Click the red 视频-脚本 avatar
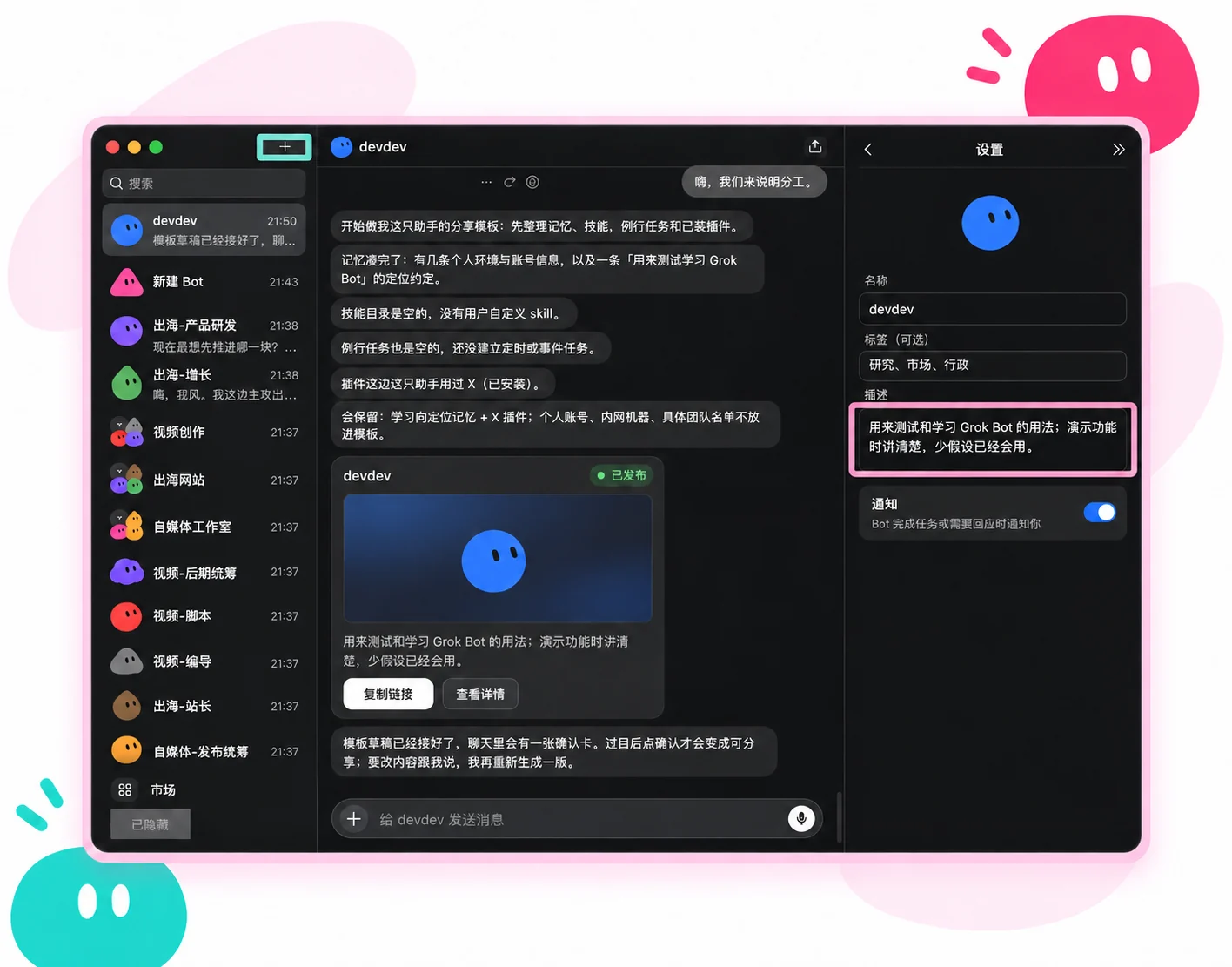The image size is (1232, 967). coord(127,616)
